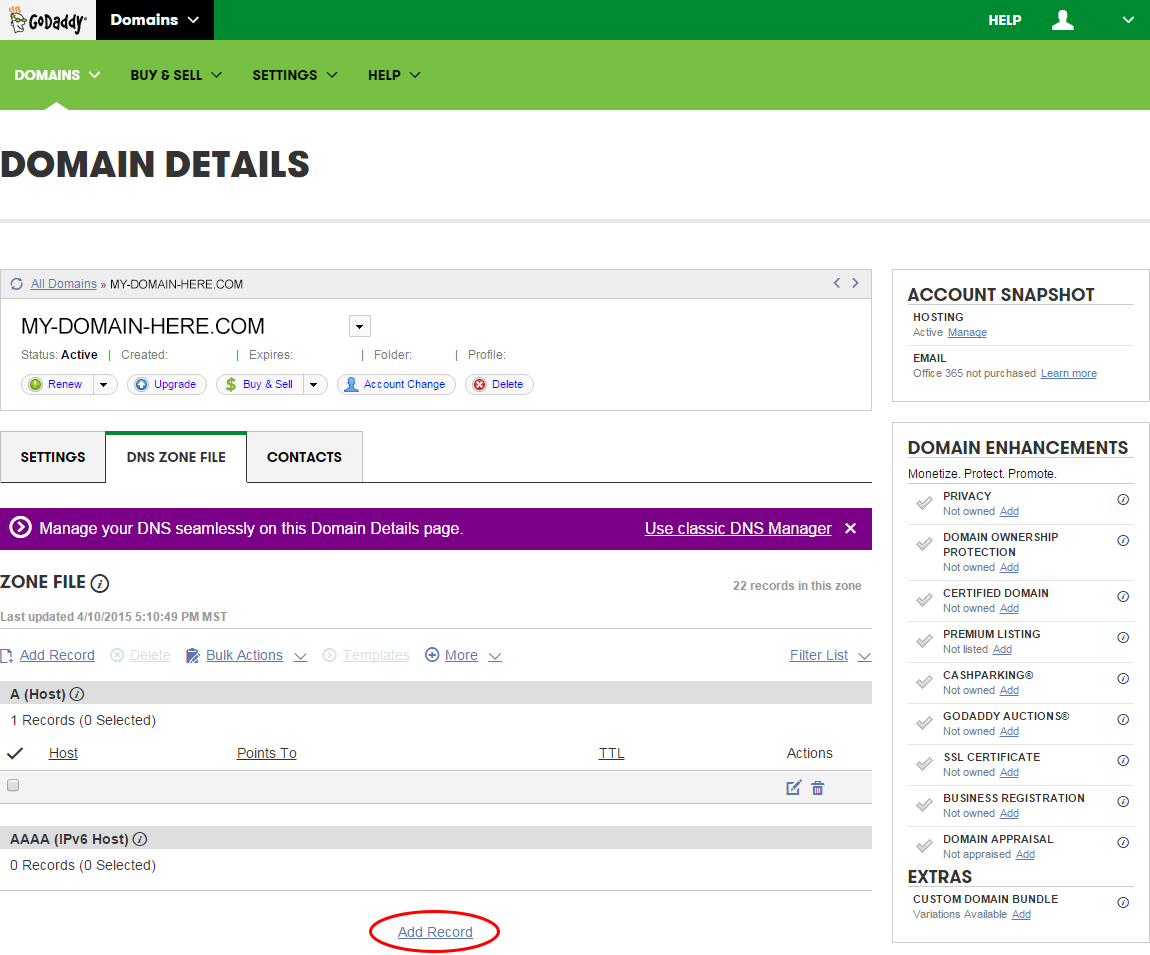Image resolution: width=1150 pixels, height=955 pixels.
Task: Click the Business Registration info icon
Action: (1123, 802)
